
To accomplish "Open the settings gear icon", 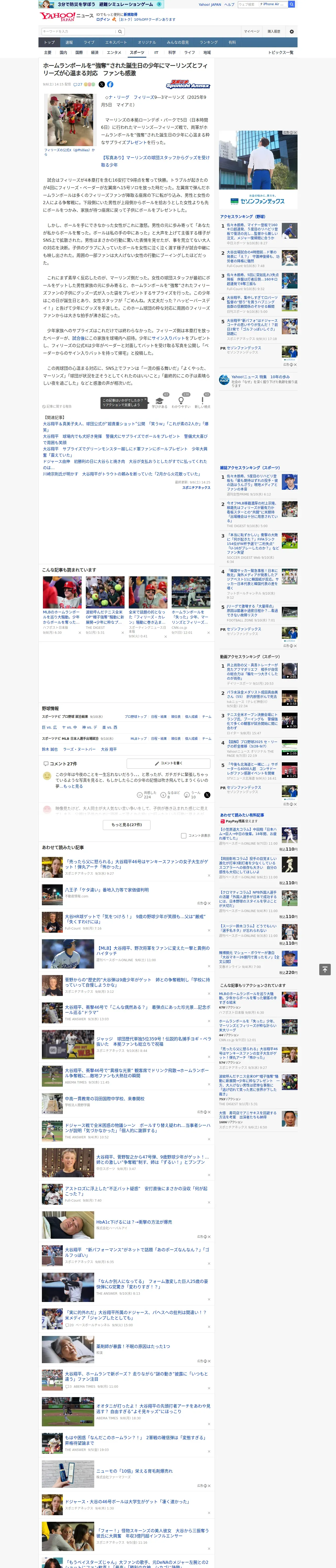I will (x=292, y=31).
